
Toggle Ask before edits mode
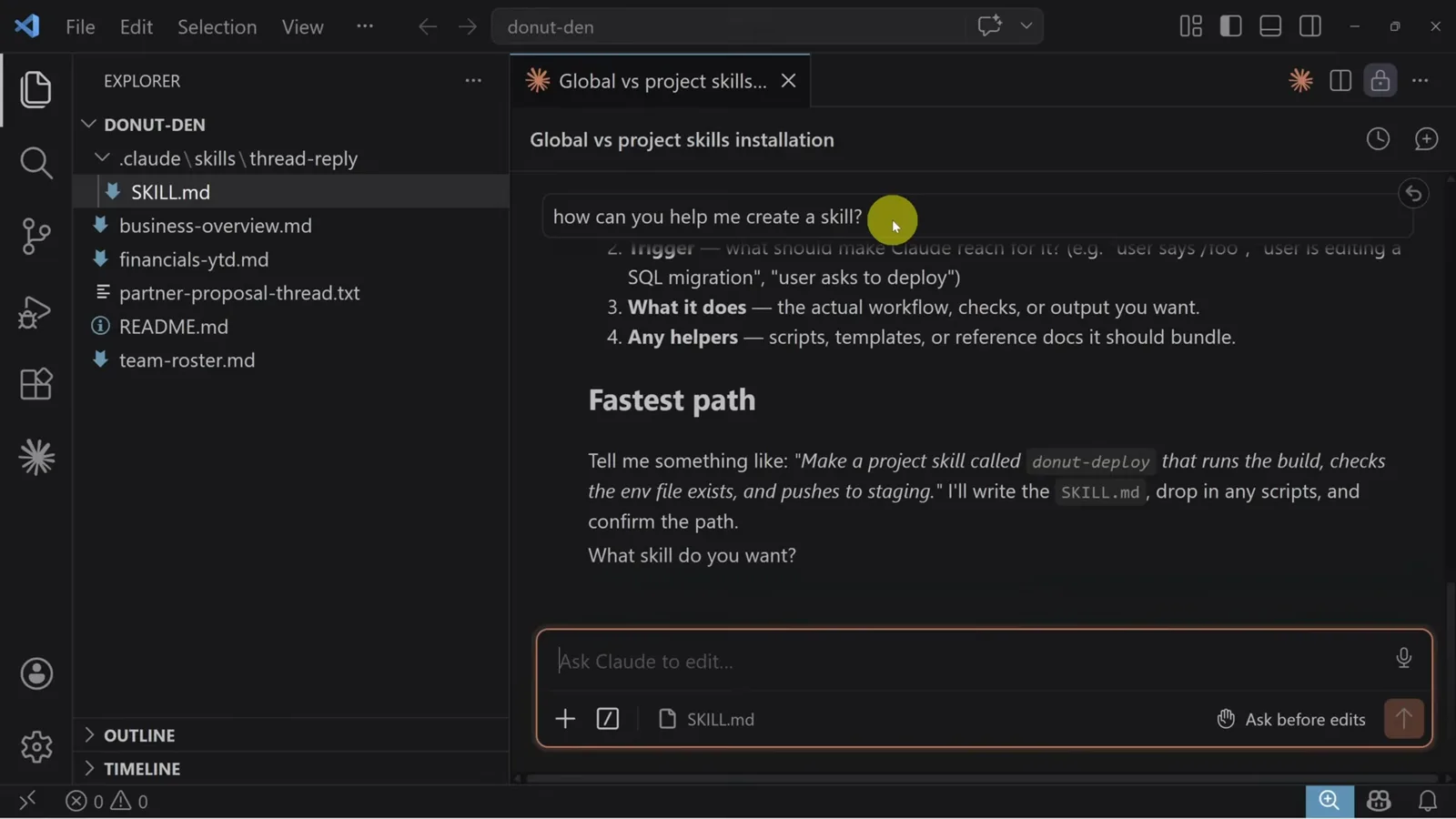(x=1290, y=719)
